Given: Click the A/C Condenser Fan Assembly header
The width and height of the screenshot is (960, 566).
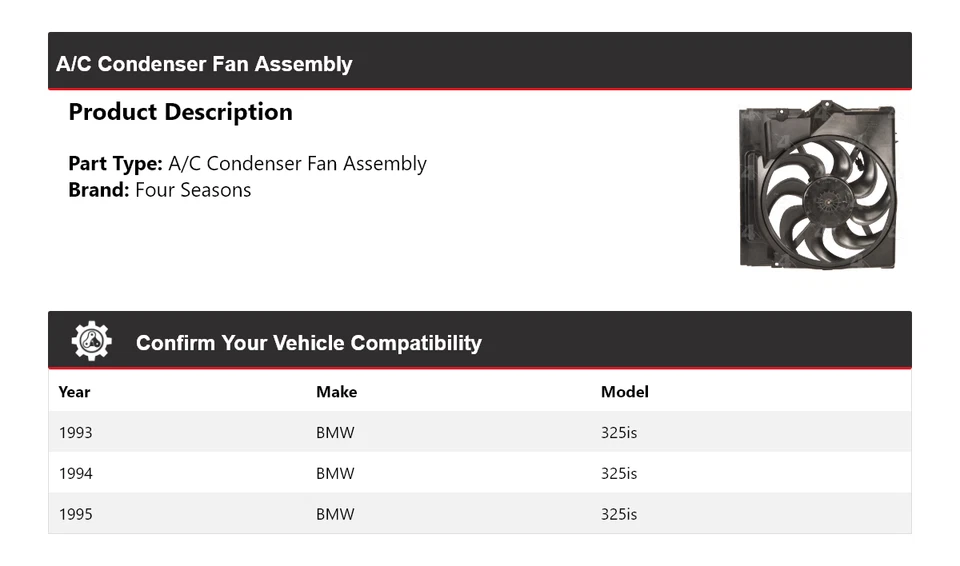Looking at the screenshot, I should point(204,64).
